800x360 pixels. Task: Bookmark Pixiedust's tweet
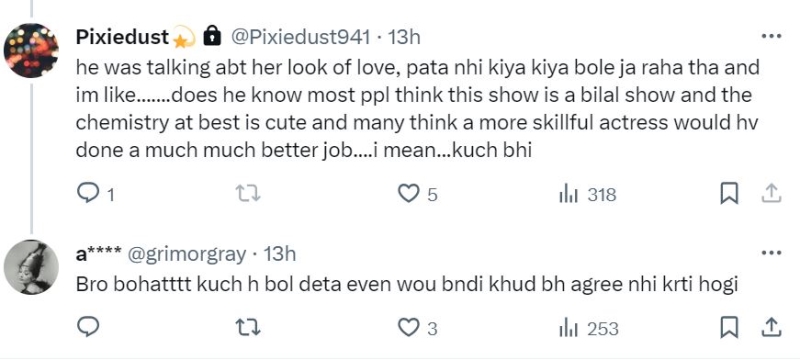pos(729,194)
